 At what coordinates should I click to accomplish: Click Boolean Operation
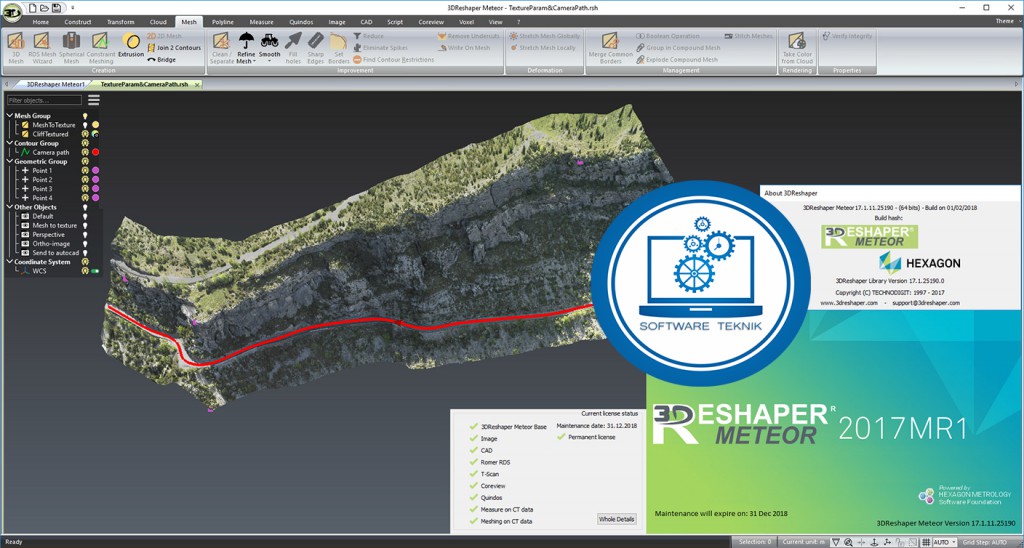[667, 37]
